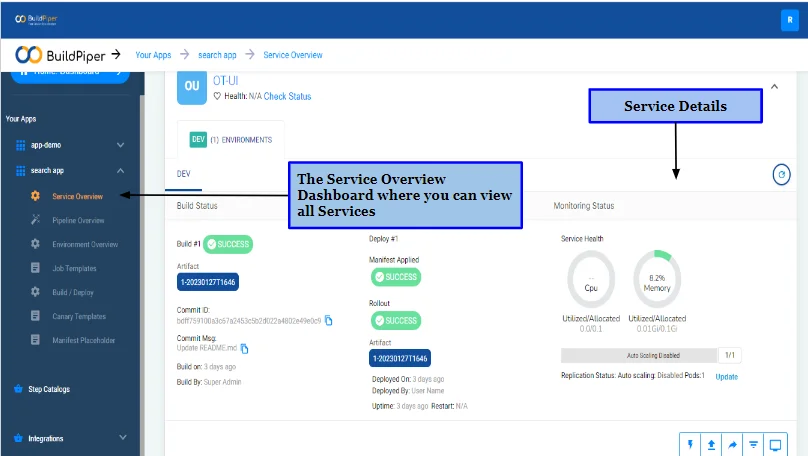This screenshot has height=456, width=808.
Task: Collapse the OT-UI service card chevron
Action: point(774,87)
